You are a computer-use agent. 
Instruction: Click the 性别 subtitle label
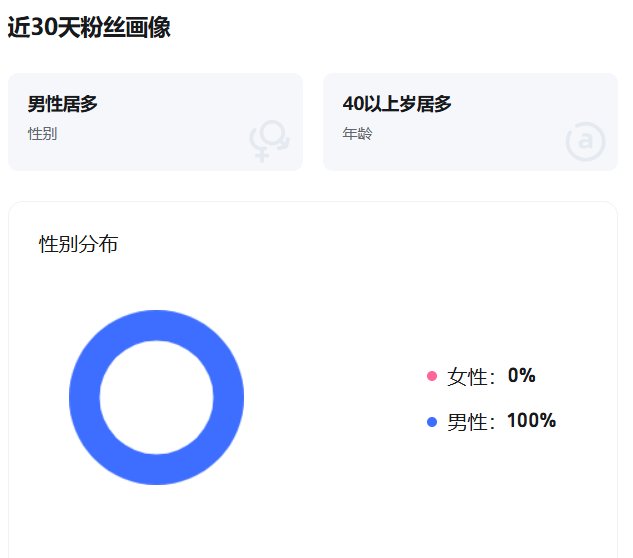point(42,133)
